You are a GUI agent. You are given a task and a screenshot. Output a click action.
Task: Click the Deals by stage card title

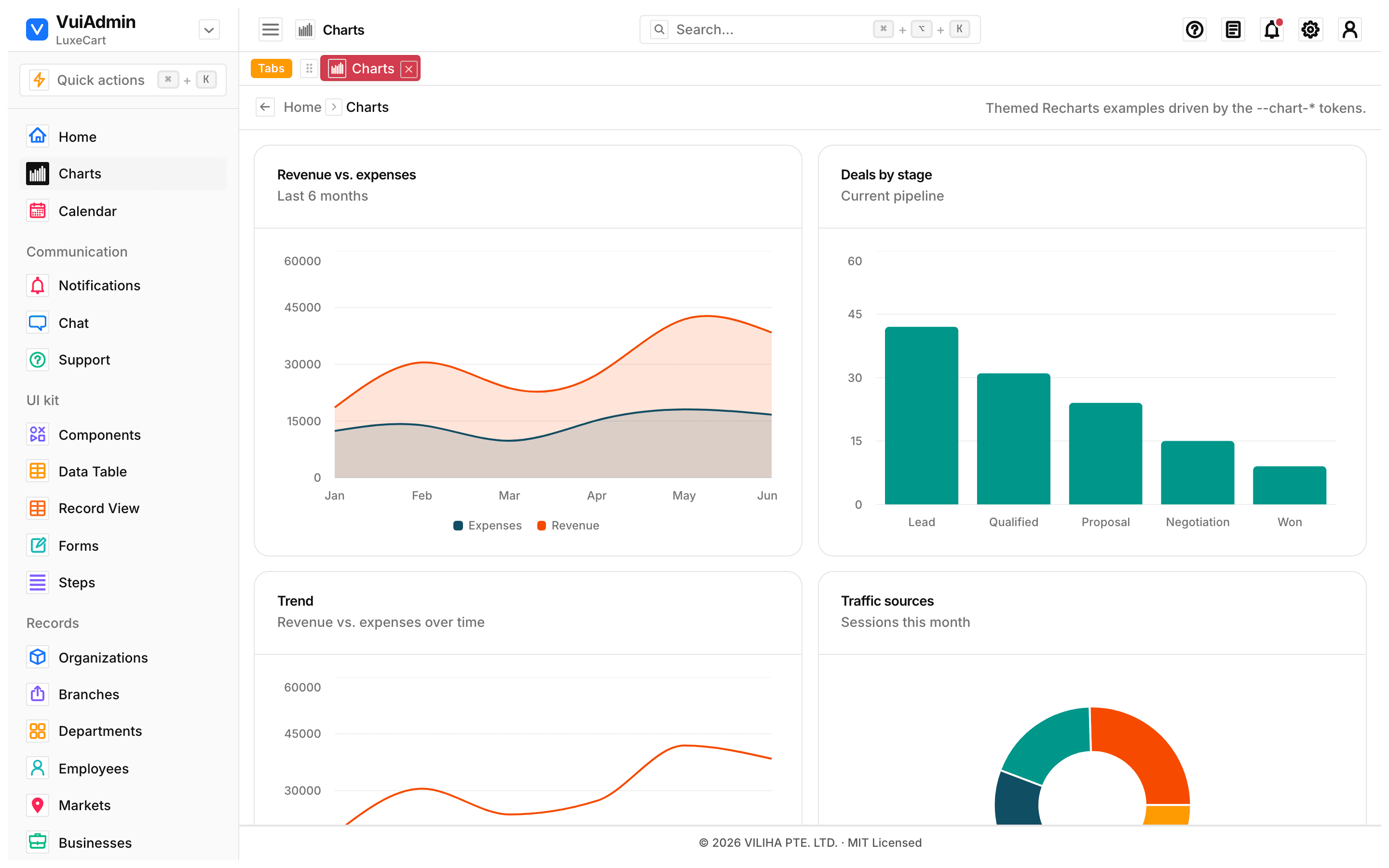tap(885, 175)
